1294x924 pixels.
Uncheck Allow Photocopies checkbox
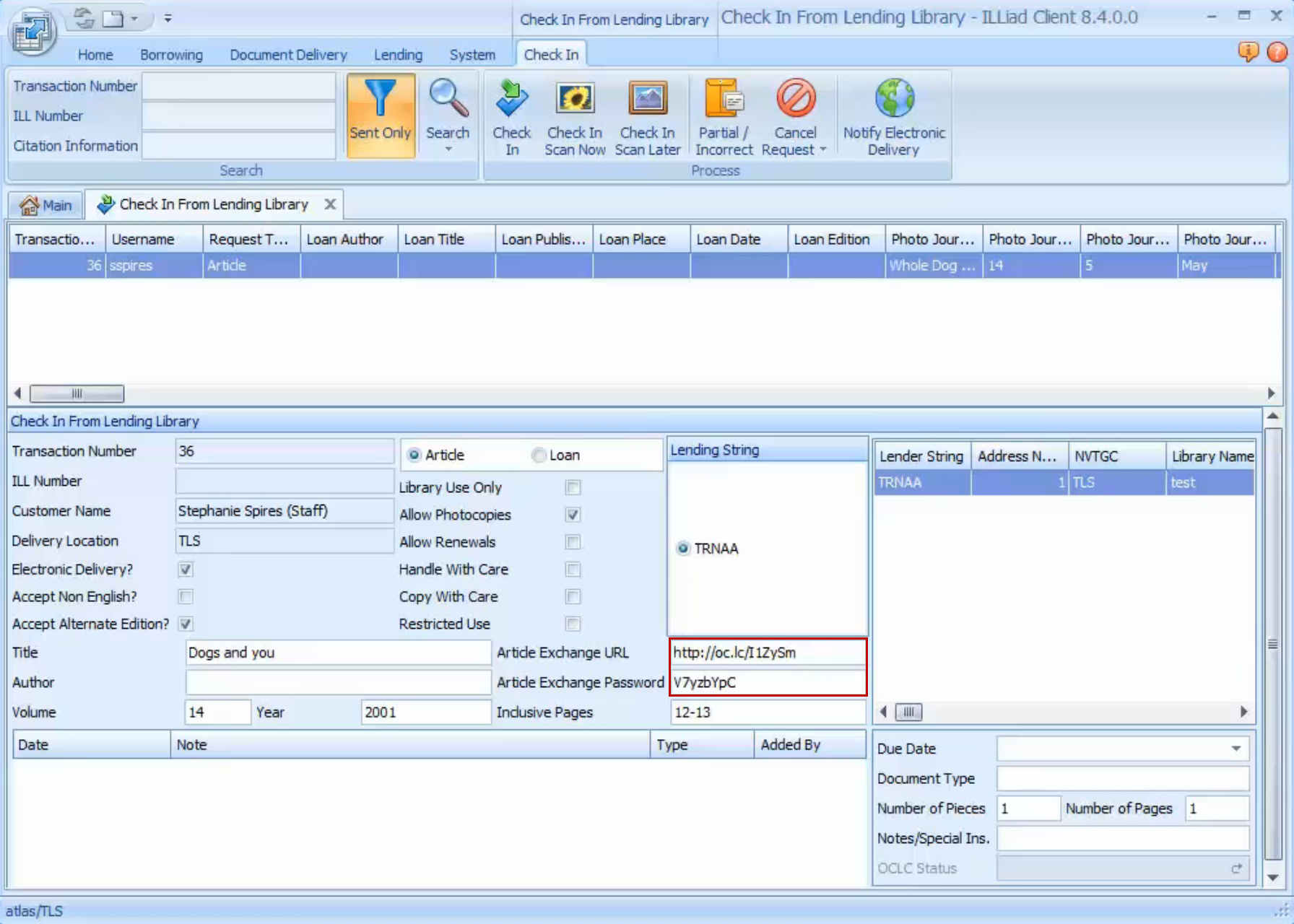[x=573, y=515]
